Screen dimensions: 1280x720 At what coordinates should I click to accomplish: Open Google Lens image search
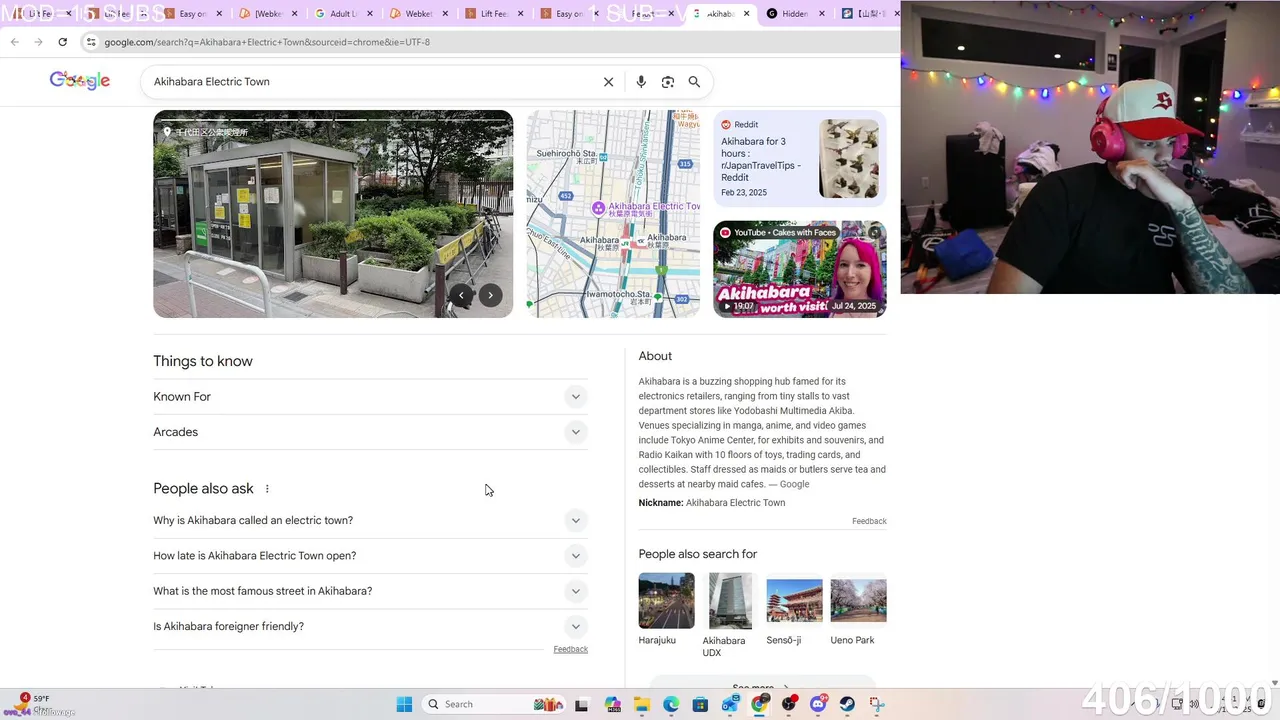coord(668,82)
